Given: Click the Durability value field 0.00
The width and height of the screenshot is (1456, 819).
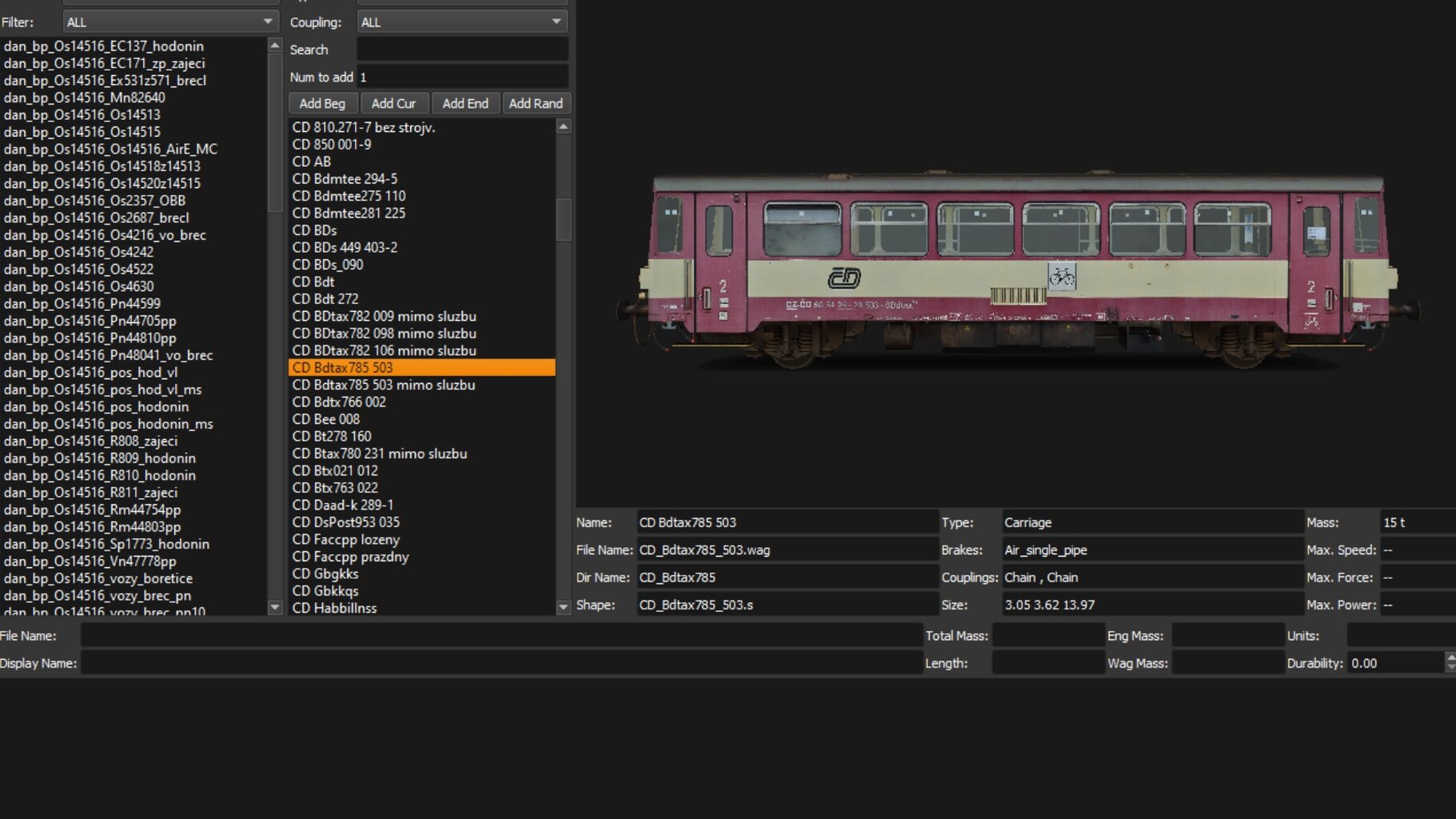Looking at the screenshot, I should tap(1396, 663).
